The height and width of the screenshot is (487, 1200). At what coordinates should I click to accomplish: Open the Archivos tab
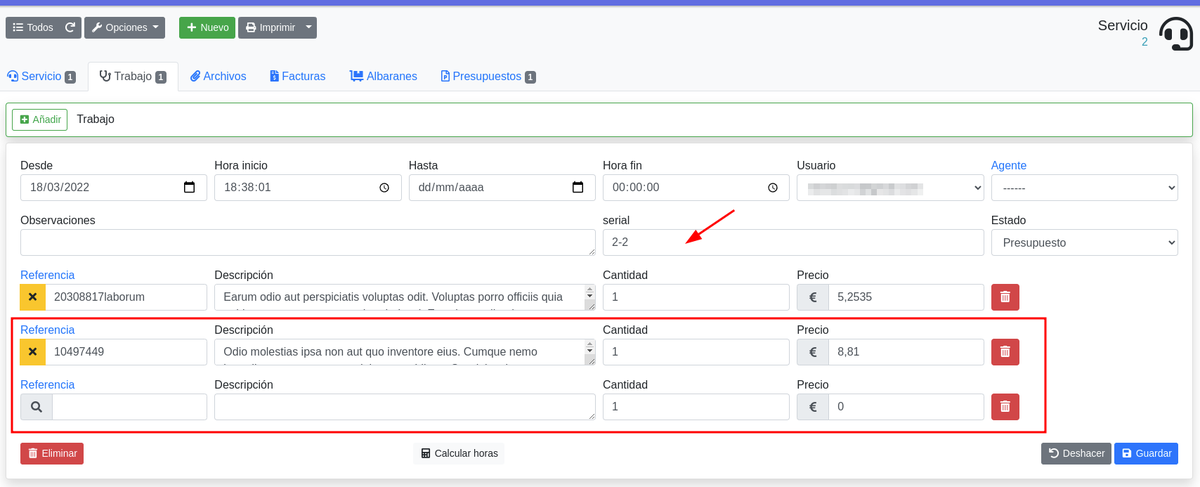[218, 76]
